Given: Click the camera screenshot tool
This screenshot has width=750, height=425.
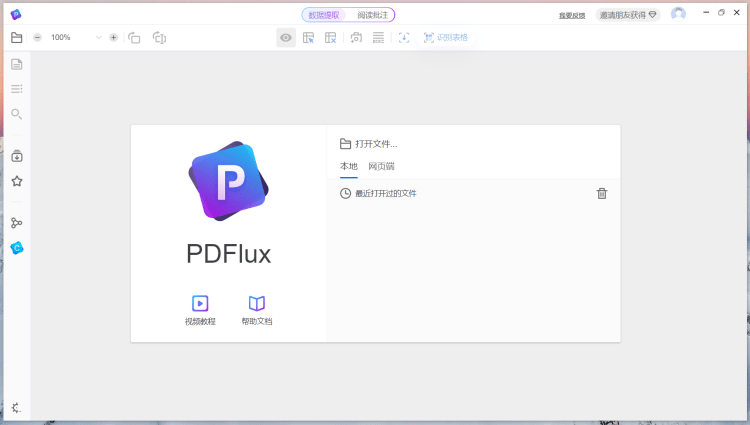Looking at the screenshot, I should [x=356, y=38].
